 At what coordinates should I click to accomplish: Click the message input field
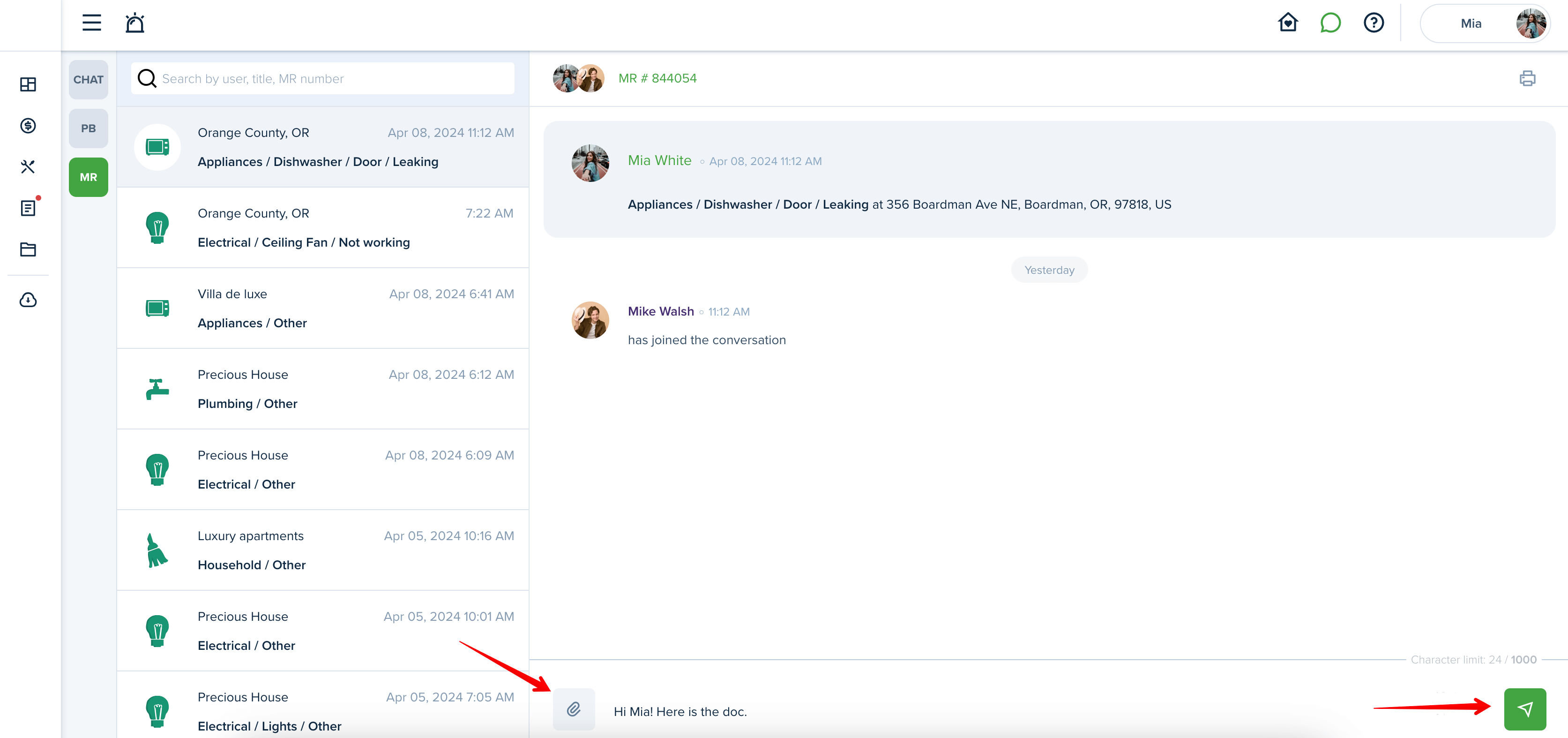click(1047, 711)
